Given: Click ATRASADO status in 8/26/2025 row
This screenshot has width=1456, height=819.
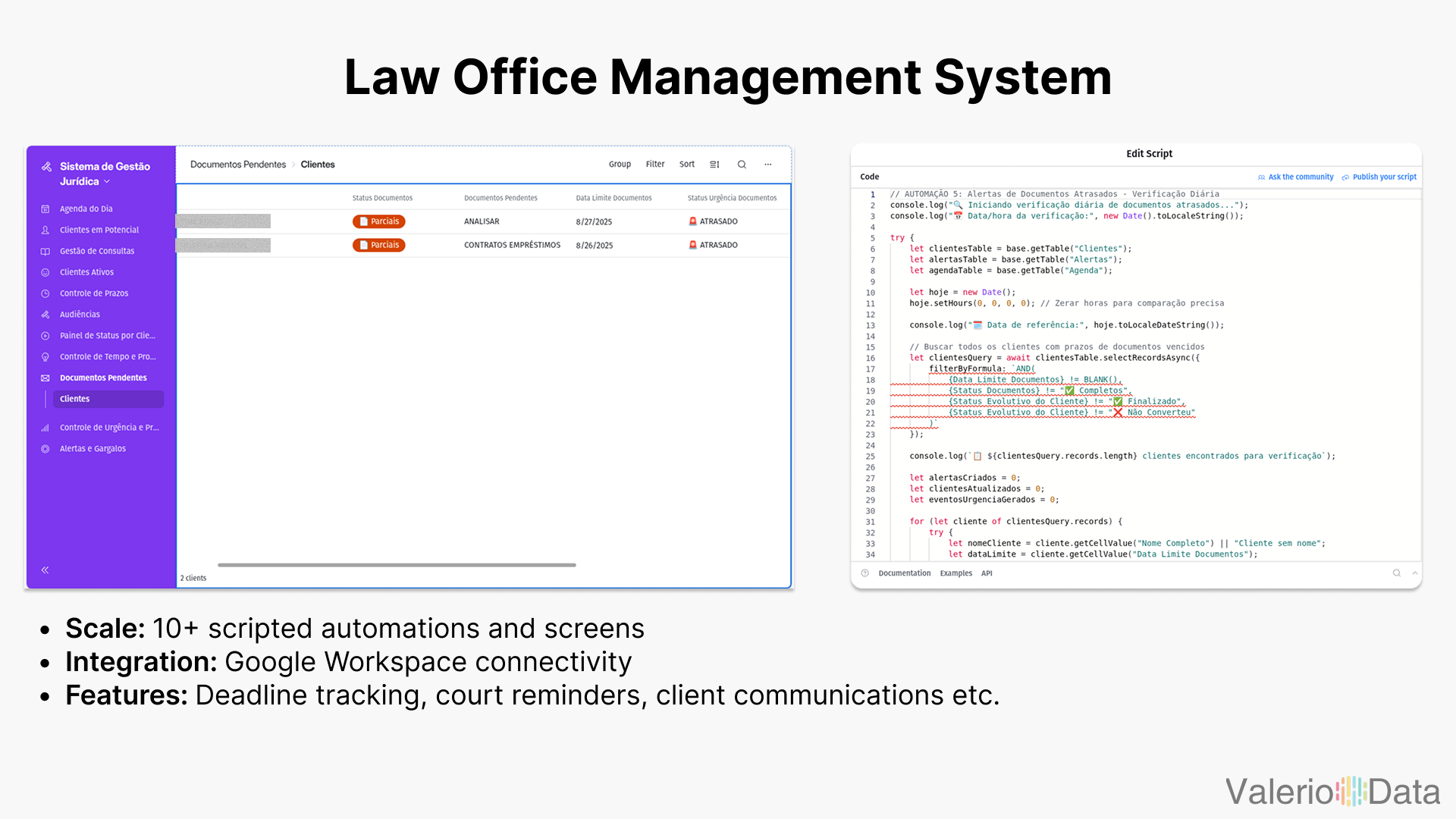Looking at the screenshot, I should tap(713, 245).
